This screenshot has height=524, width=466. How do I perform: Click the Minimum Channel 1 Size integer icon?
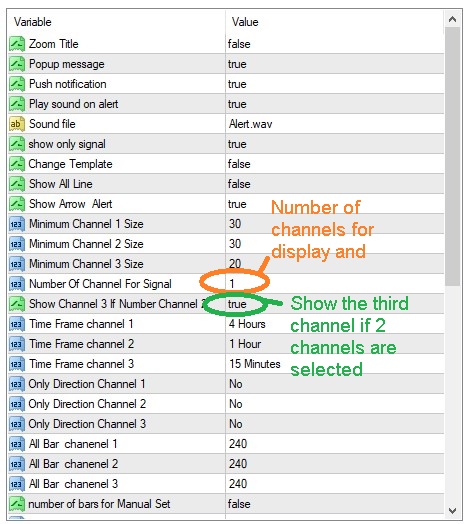(17, 224)
